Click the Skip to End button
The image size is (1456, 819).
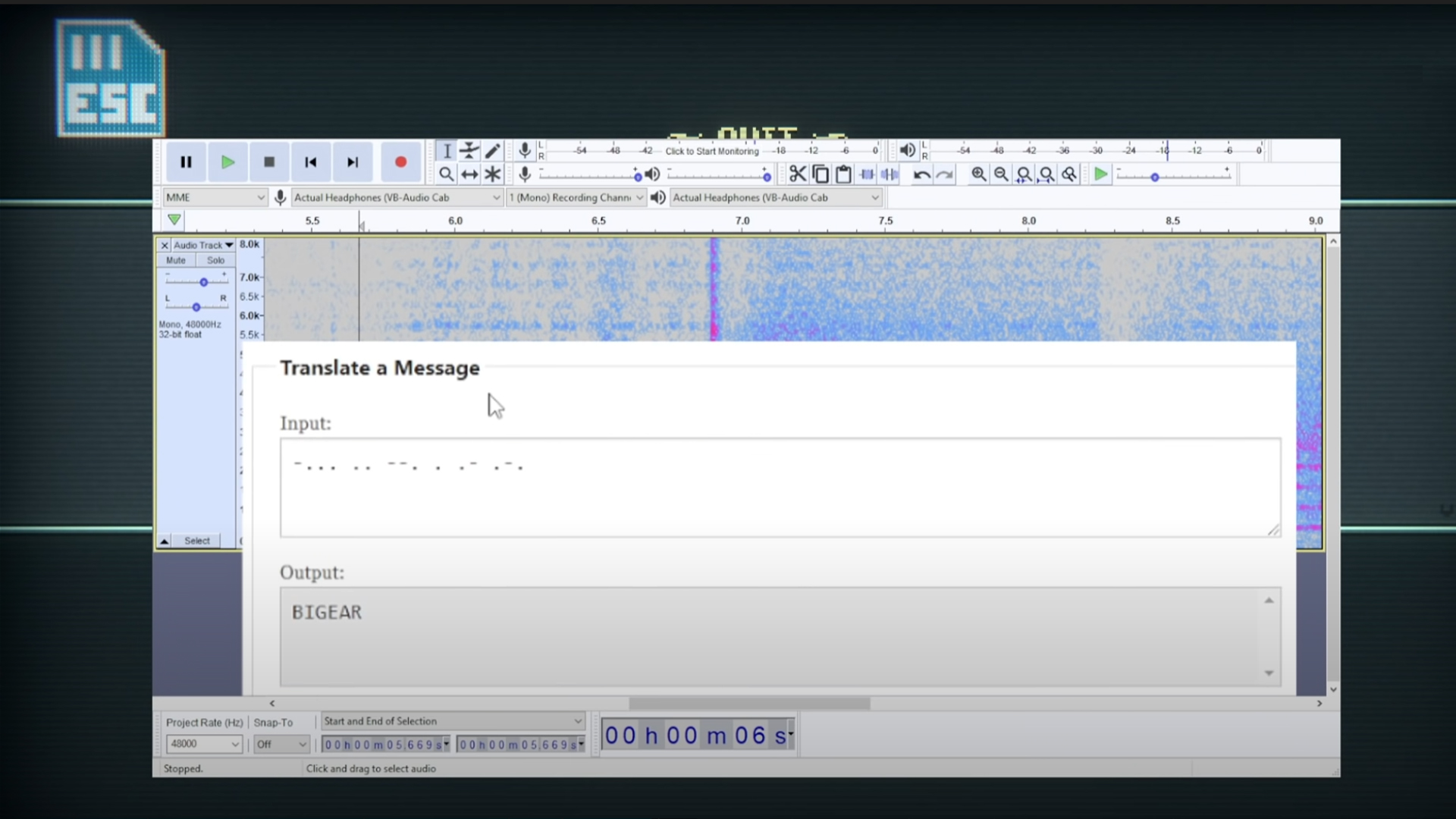353,162
